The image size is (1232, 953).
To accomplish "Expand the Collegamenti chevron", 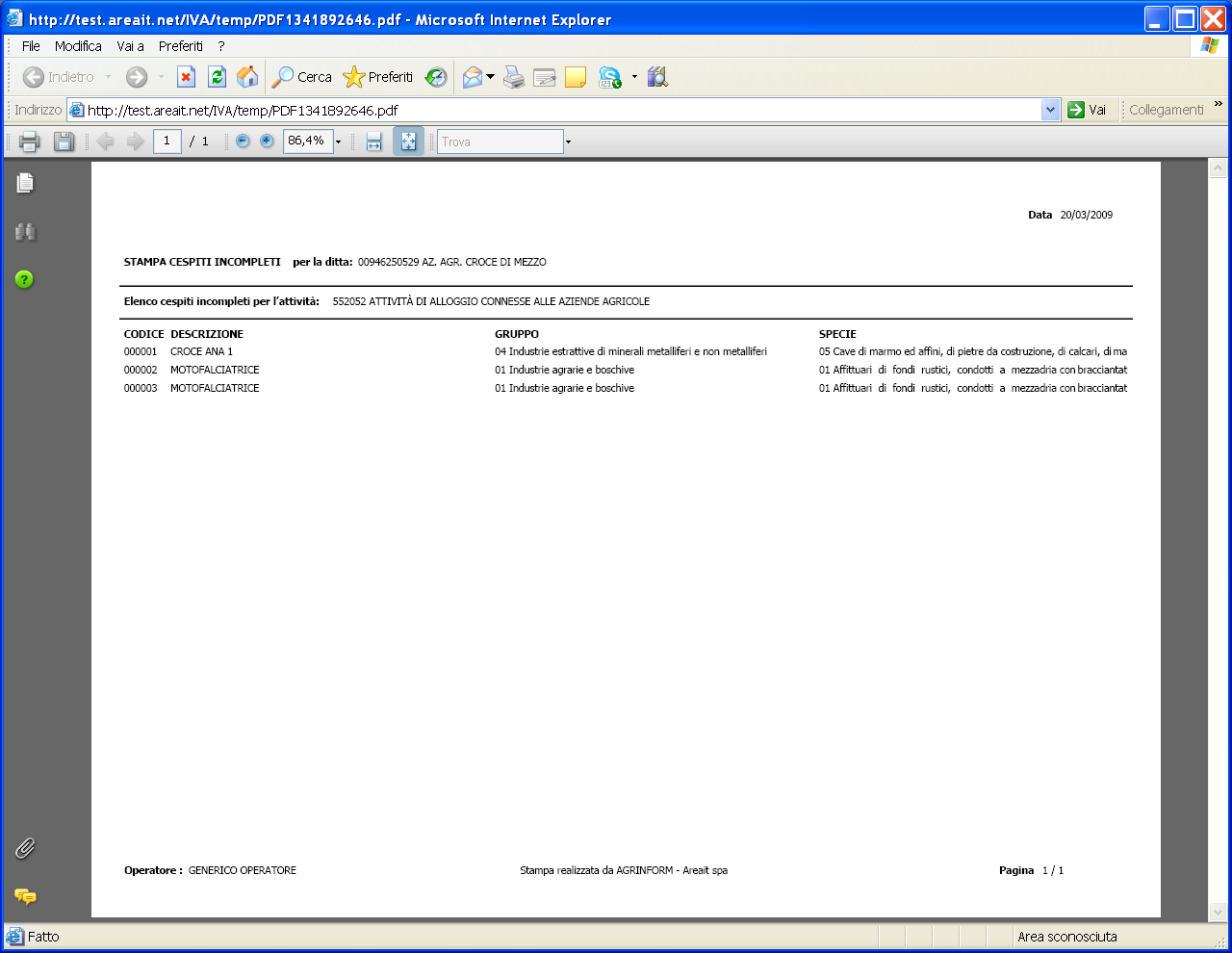I will [x=1219, y=104].
